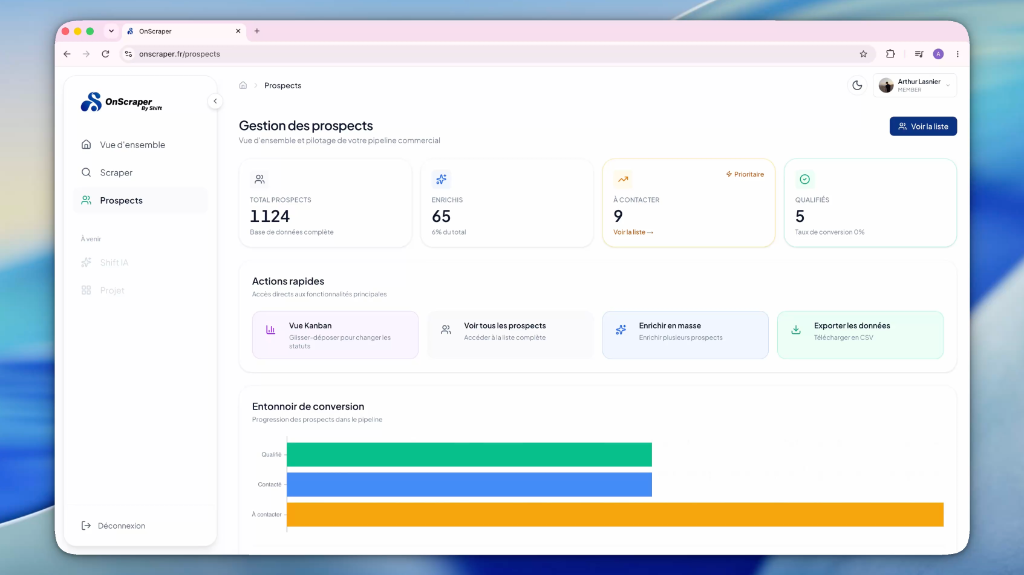Collapse the sidebar with chevron button

pyautogui.click(x=215, y=101)
